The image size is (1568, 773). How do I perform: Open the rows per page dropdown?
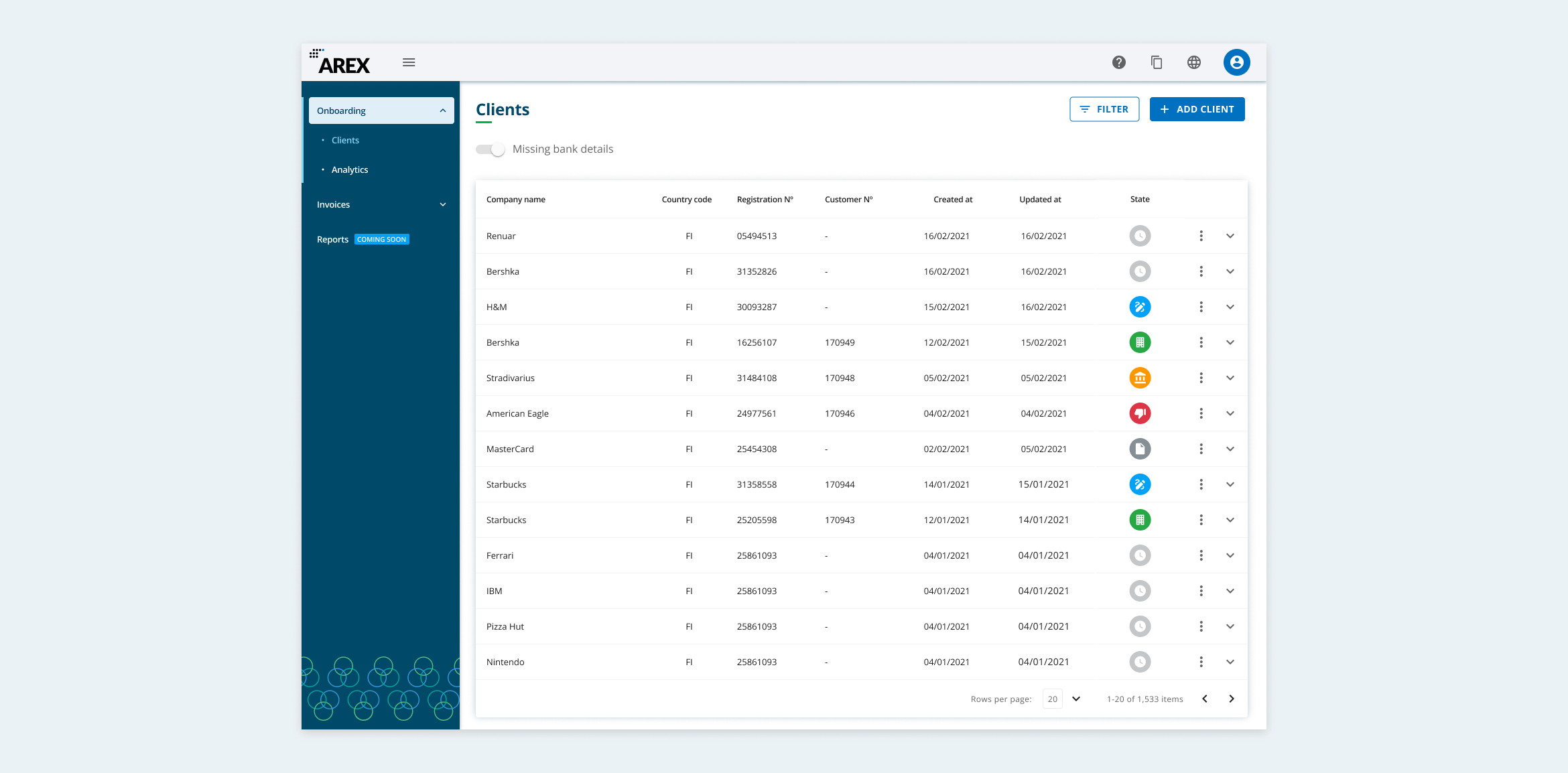[1076, 699]
